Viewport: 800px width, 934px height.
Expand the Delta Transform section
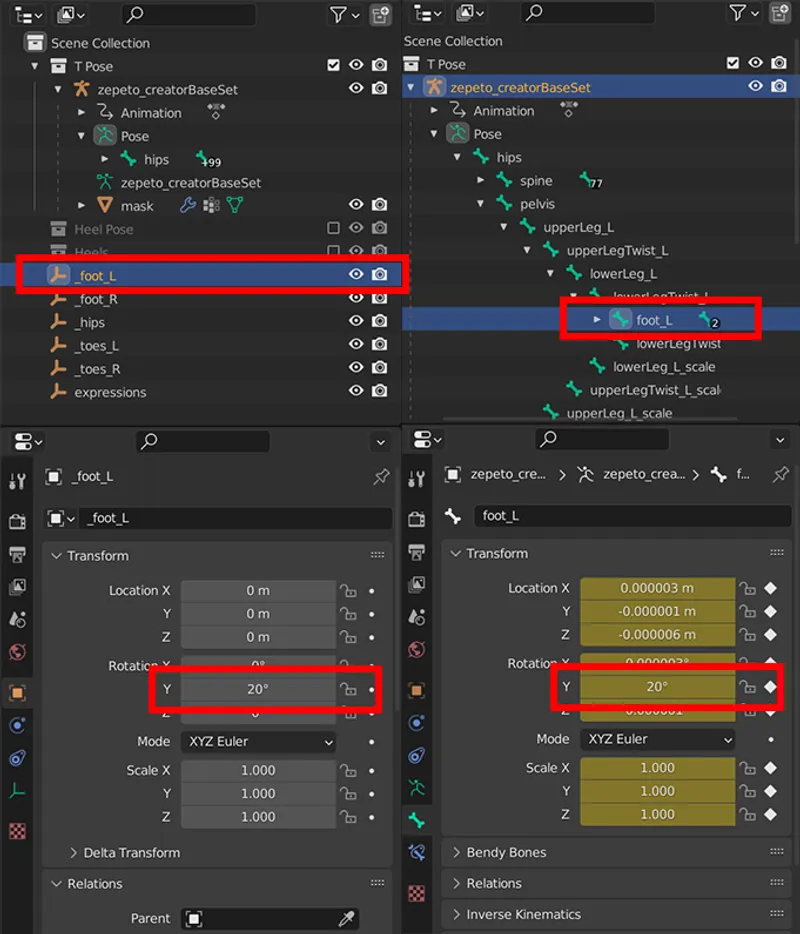[x=132, y=853]
